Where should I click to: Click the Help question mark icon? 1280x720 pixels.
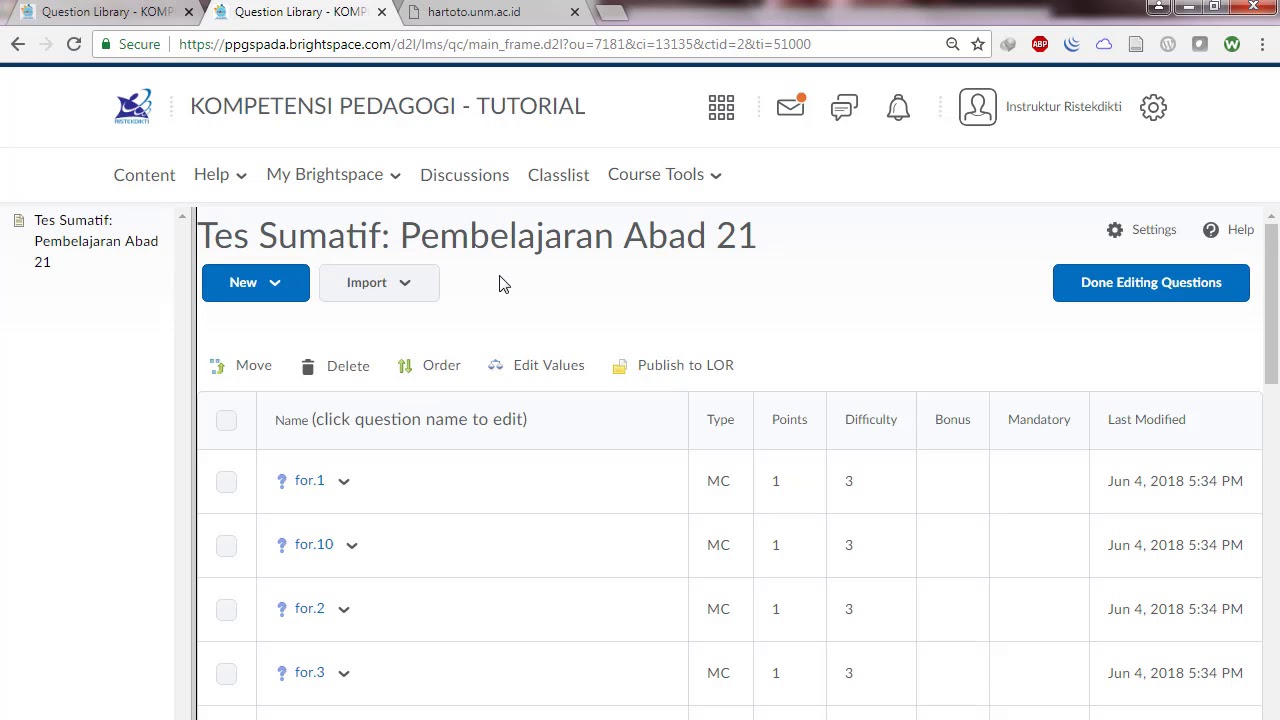[1211, 230]
